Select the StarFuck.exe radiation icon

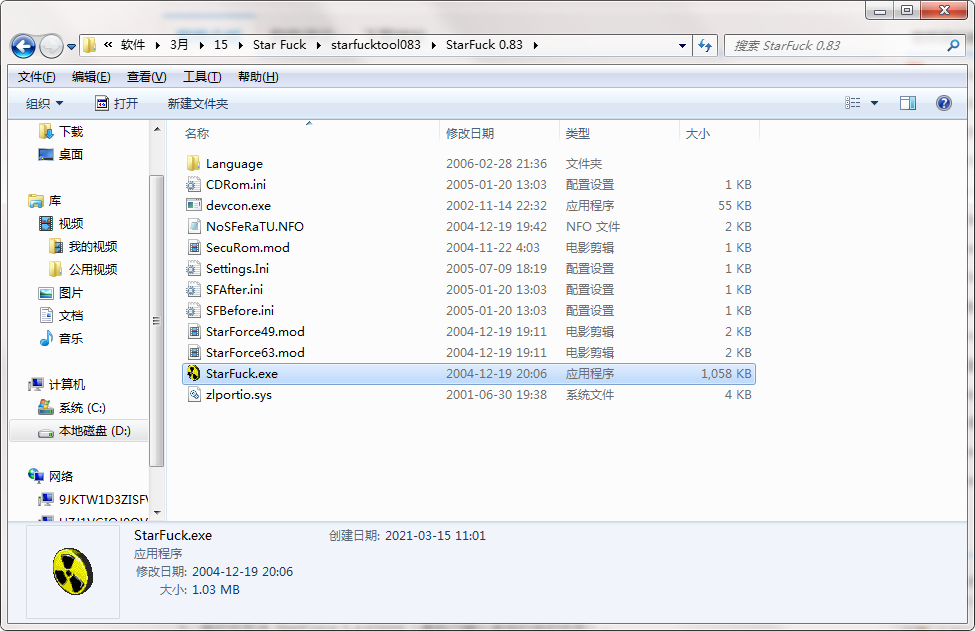193,374
